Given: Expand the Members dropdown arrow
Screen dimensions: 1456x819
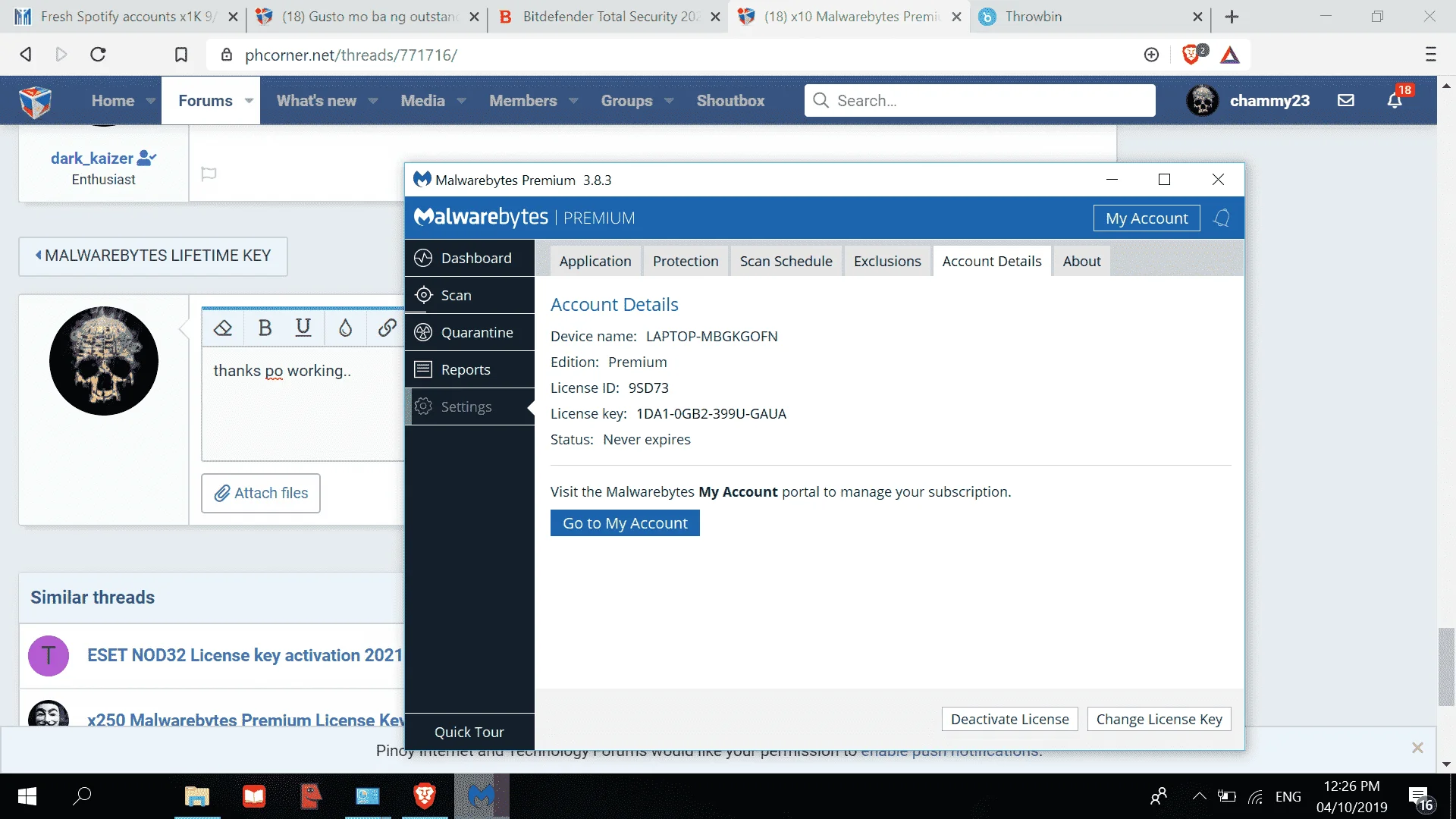Looking at the screenshot, I should 573,101.
